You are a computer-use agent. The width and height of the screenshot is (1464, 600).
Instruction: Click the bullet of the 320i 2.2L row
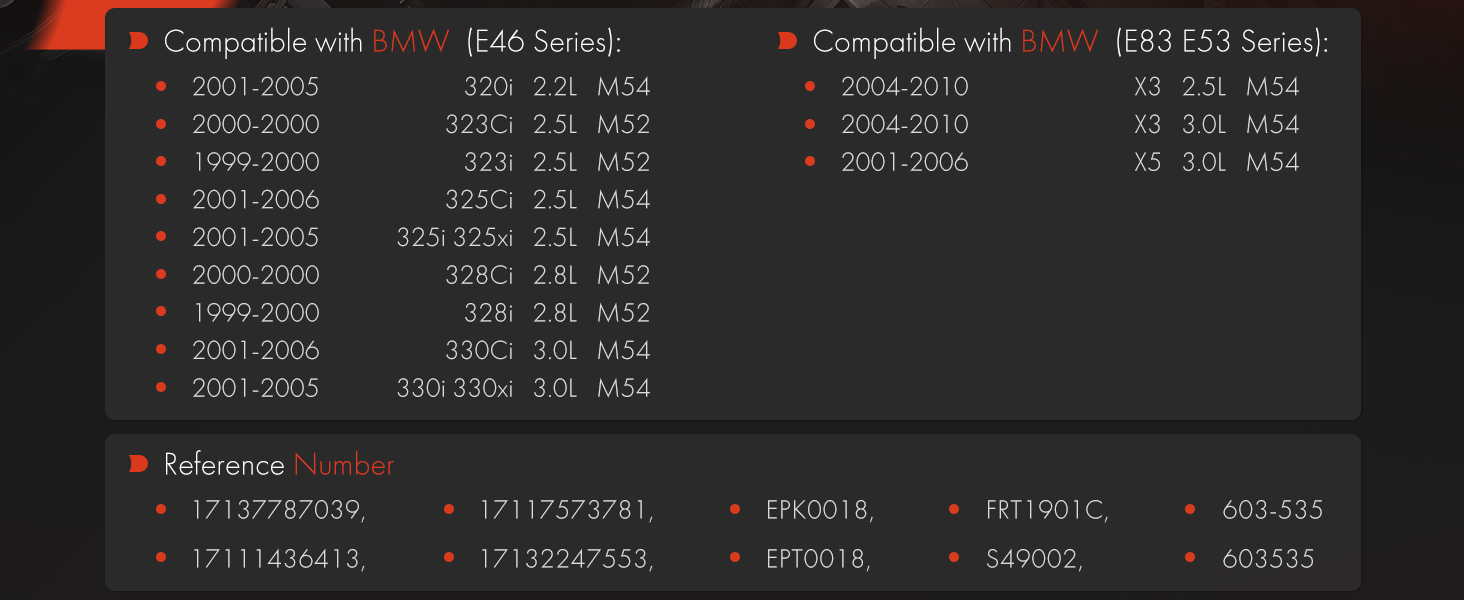click(x=161, y=87)
